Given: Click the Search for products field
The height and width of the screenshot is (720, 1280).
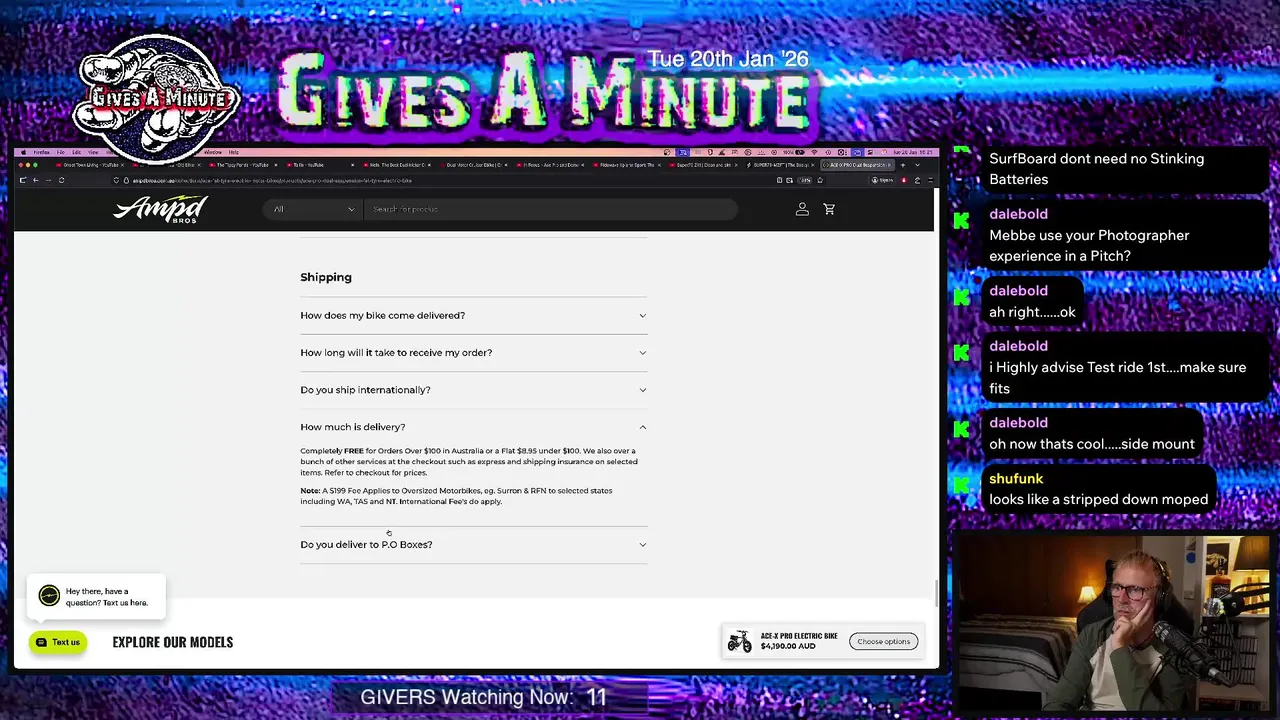Looking at the screenshot, I should [x=550, y=209].
